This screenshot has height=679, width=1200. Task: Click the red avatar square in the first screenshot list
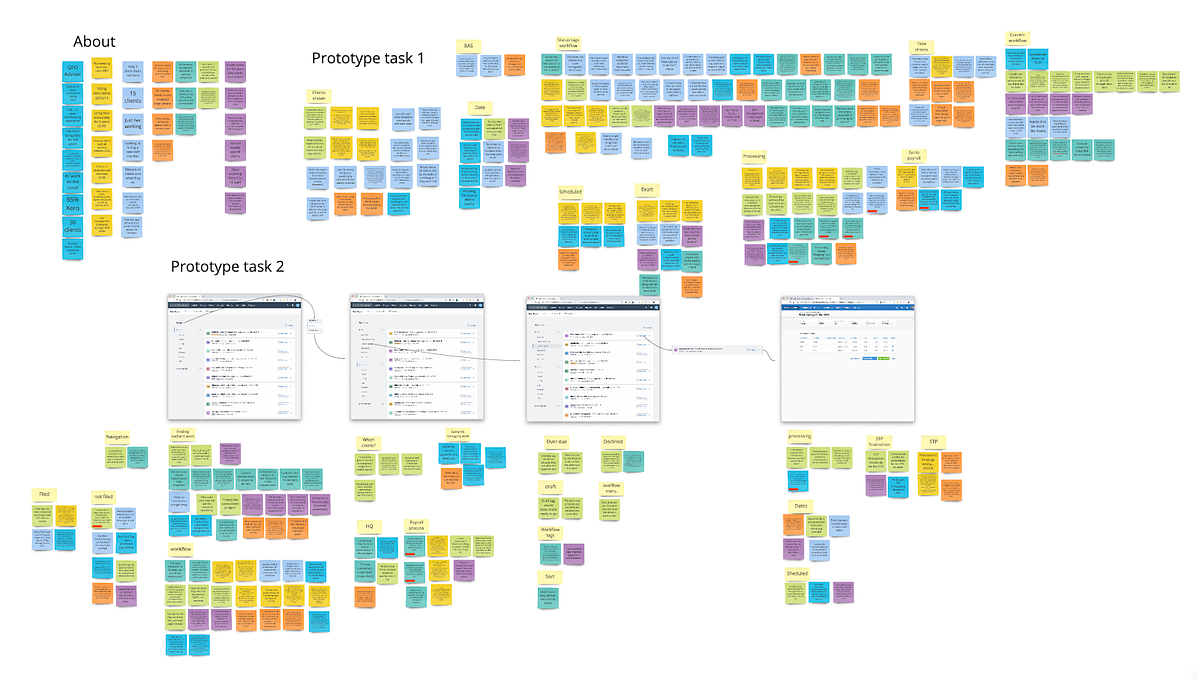pos(208,370)
